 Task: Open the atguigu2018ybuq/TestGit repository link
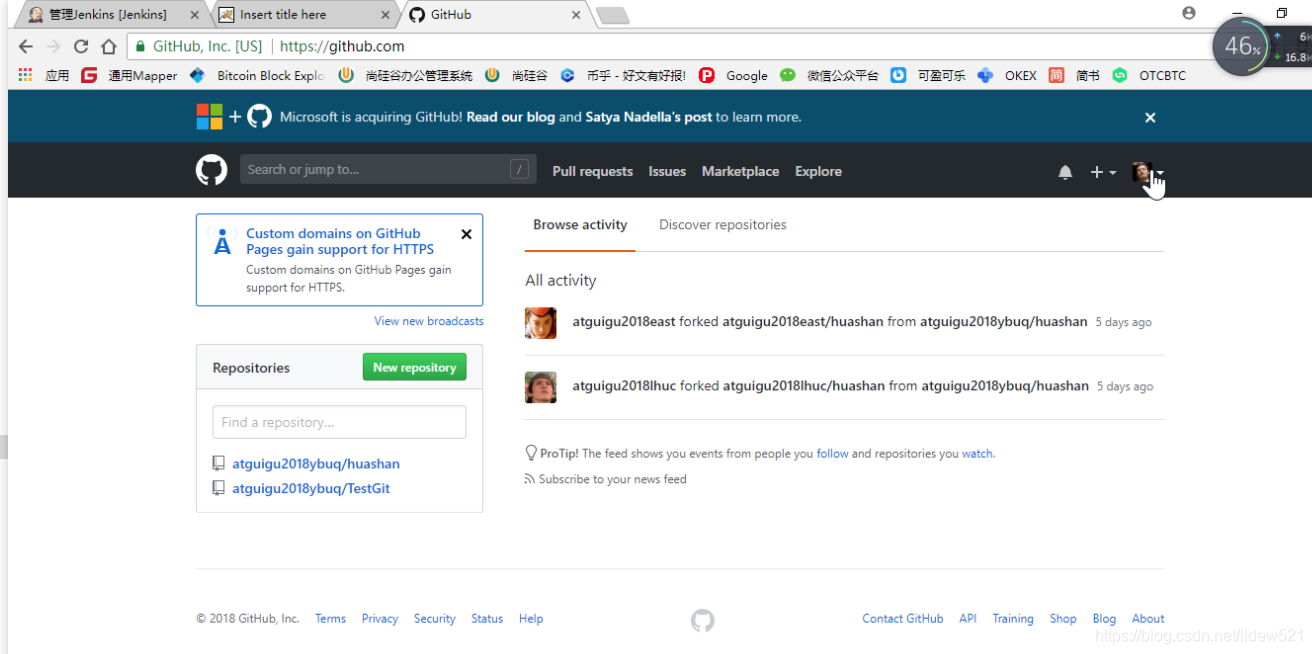tap(311, 488)
